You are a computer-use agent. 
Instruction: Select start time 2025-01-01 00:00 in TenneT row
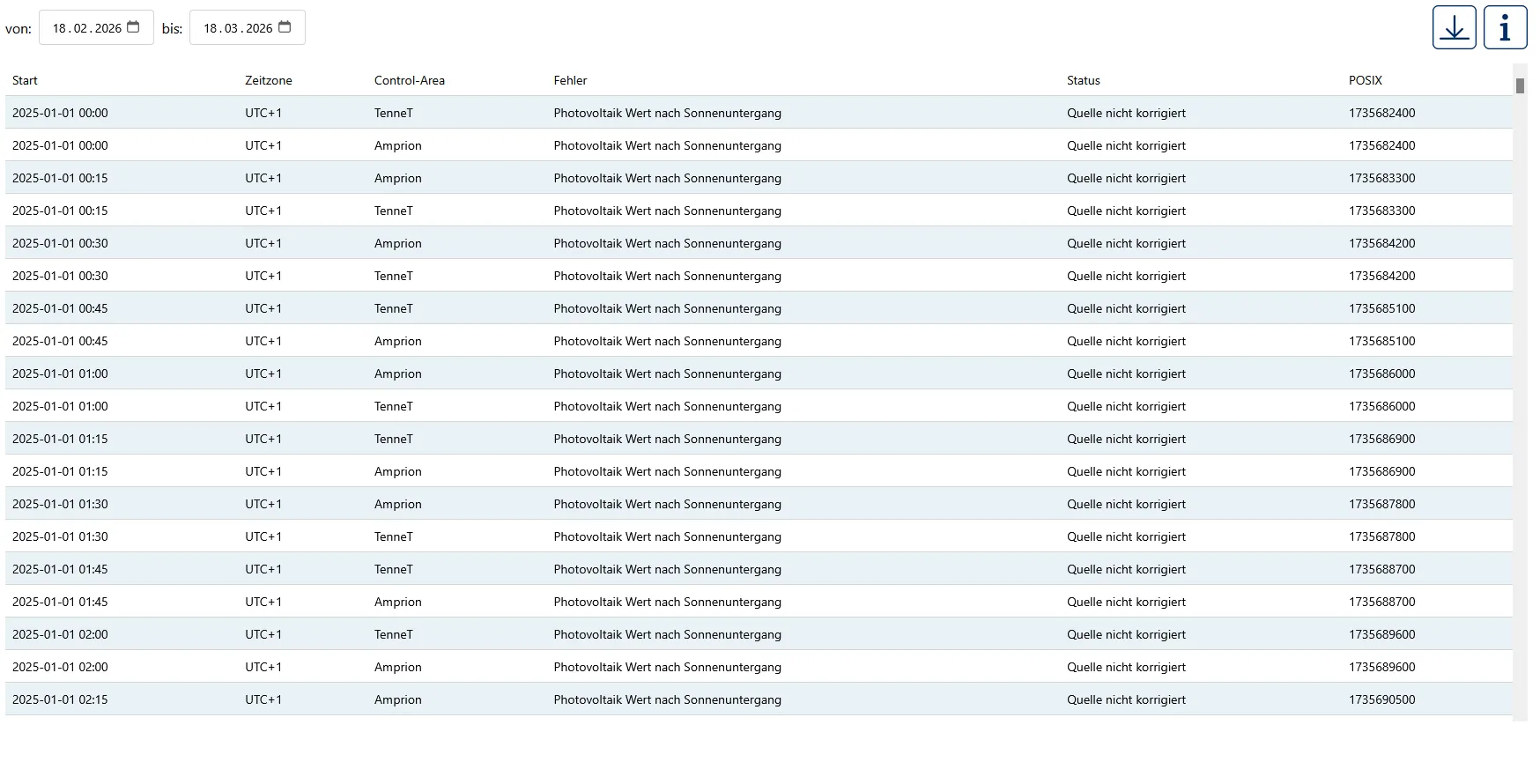click(60, 113)
